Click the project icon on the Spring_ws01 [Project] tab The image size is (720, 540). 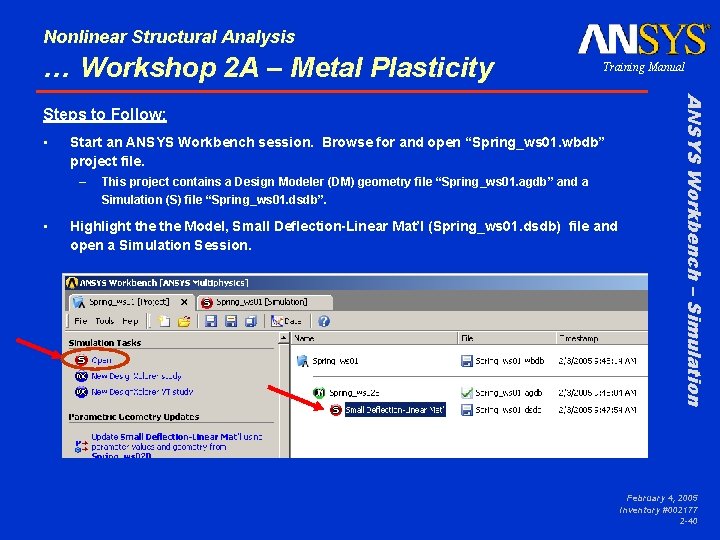[x=79, y=302]
